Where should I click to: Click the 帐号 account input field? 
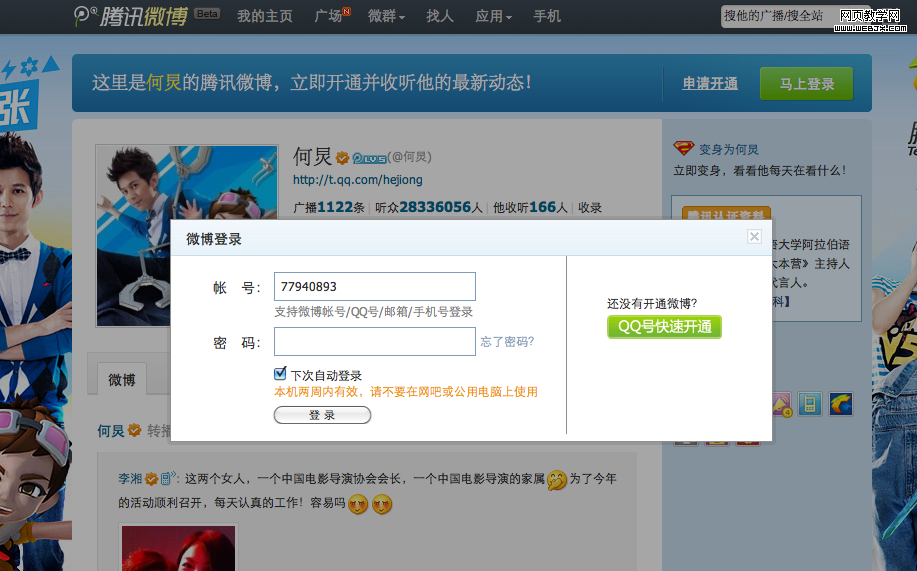click(375, 287)
